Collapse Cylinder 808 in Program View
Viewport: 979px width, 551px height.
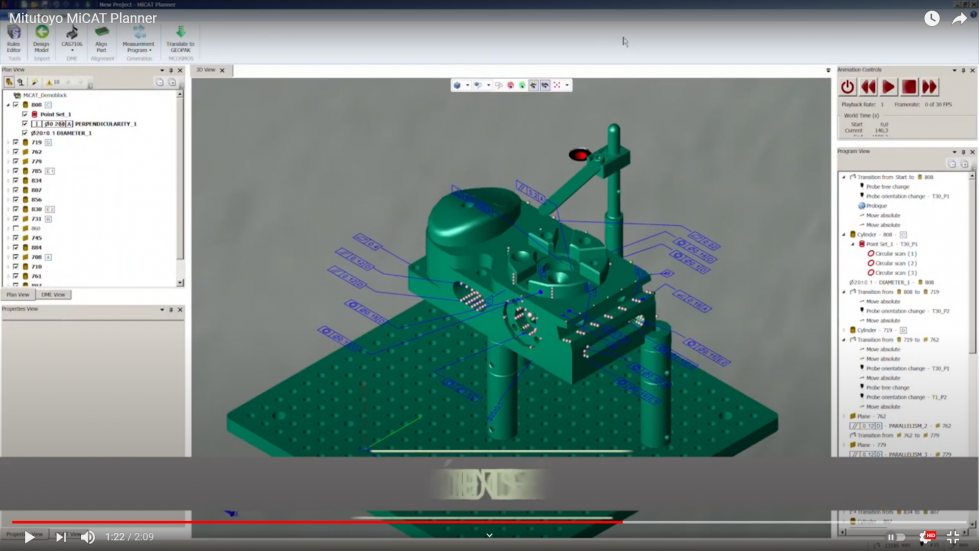[844, 235]
